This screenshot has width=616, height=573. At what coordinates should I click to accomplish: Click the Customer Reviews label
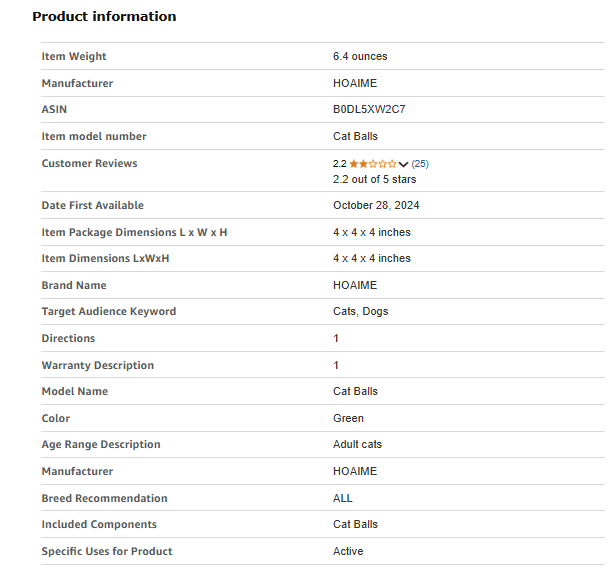click(x=90, y=163)
